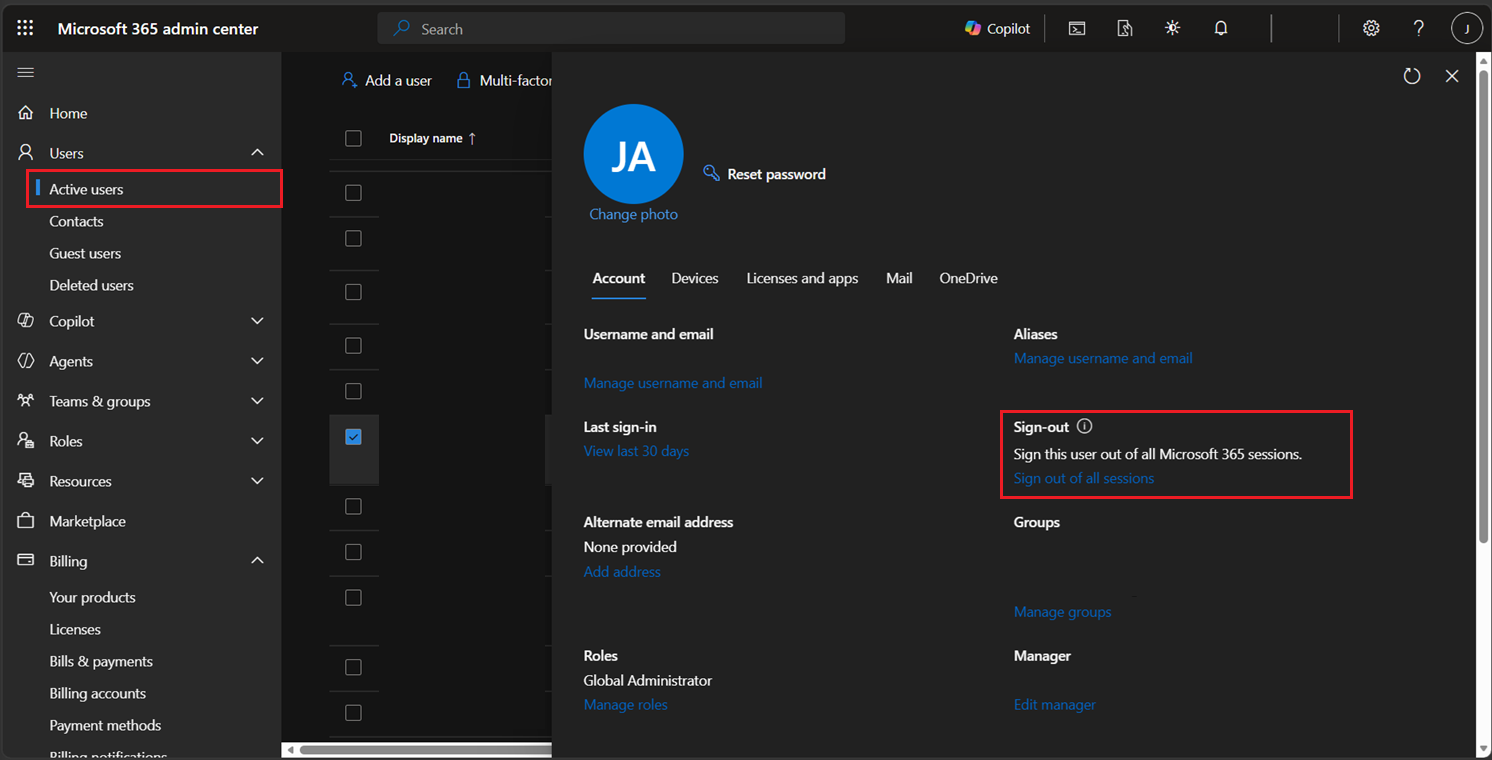1492x760 pixels.
Task: Click the JA profile photo avatar
Action: point(633,154)
